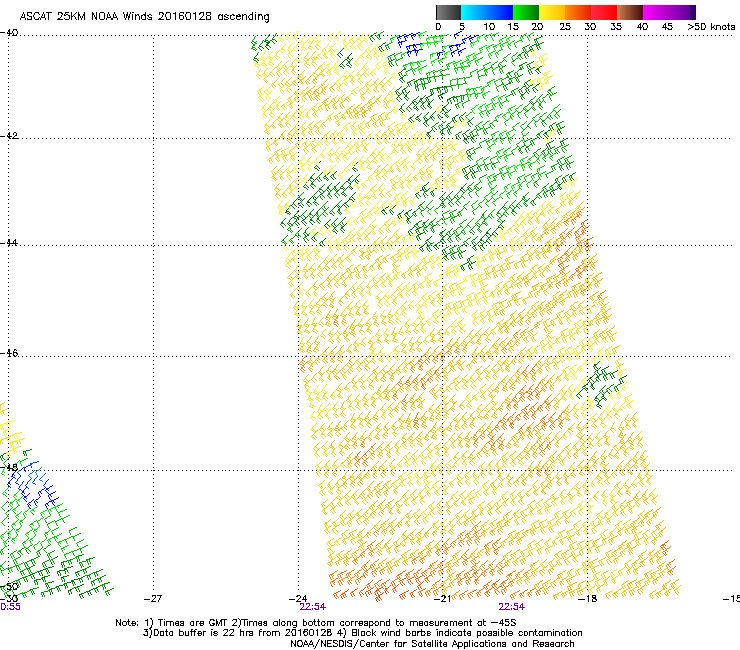
Task: Click the cyan-blue 5-15 knots legend band
Action: point(487,12)
